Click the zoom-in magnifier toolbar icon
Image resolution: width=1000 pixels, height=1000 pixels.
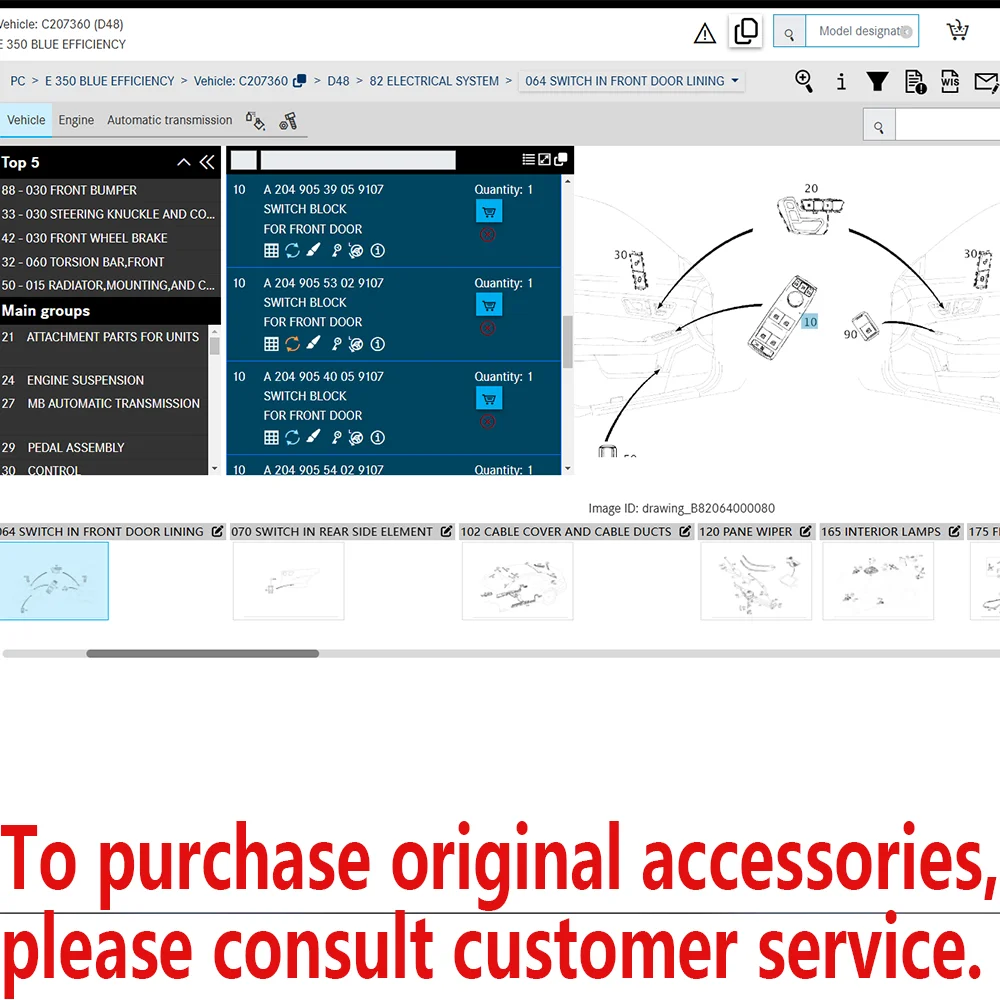click(804, 81)
